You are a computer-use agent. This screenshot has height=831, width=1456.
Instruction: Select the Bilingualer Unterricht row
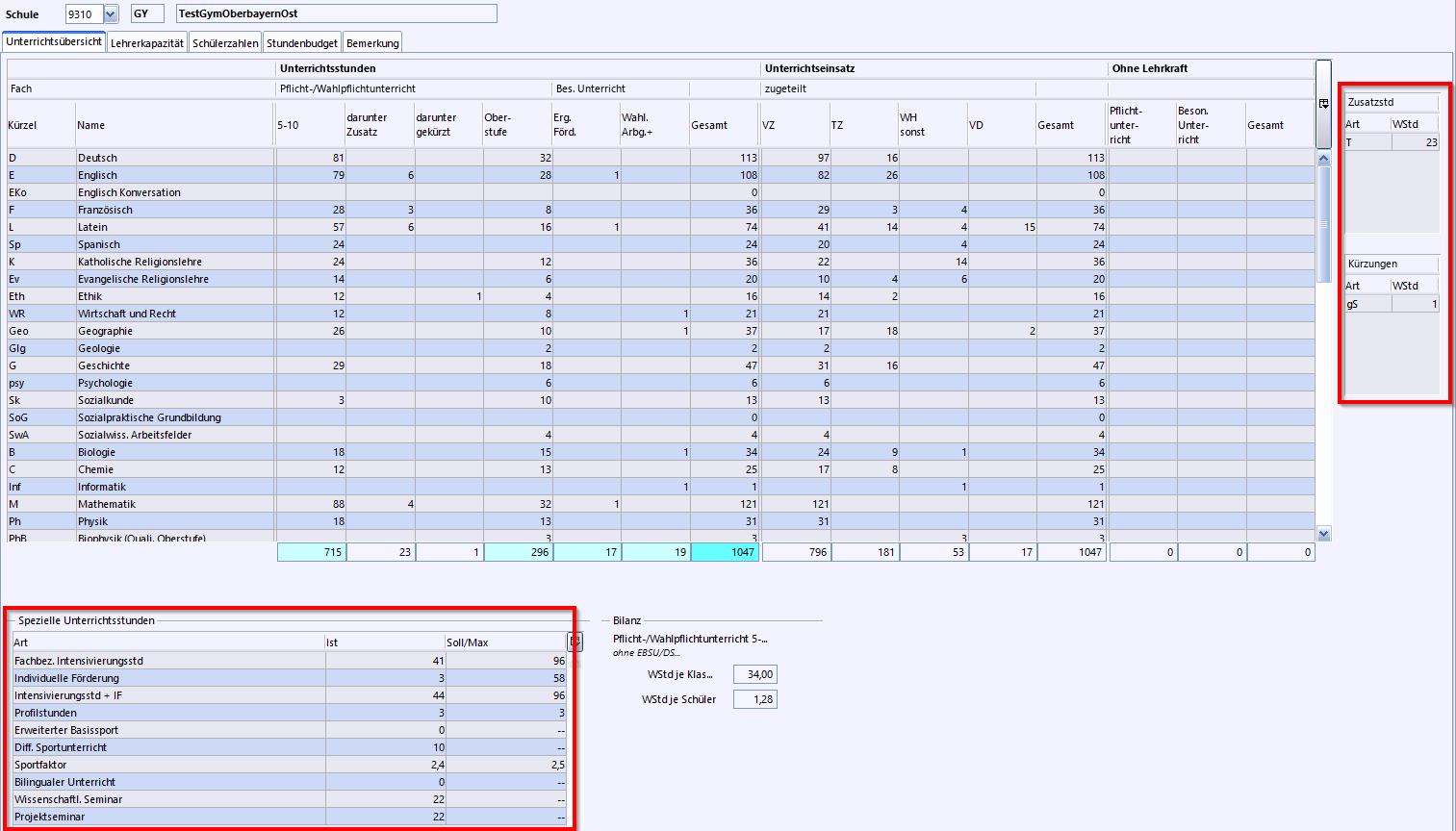pyautogui.click(x=290, y=782)
